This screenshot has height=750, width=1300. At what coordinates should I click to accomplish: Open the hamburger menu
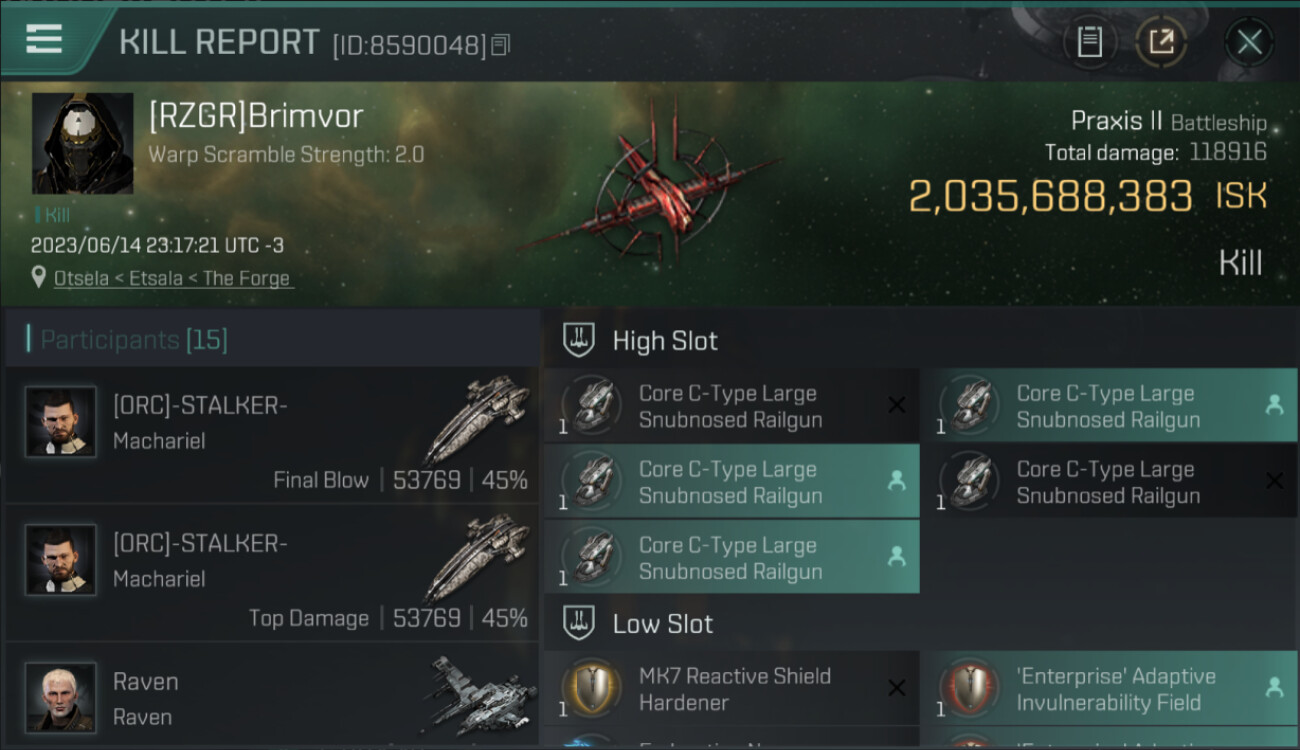point(44,40)
